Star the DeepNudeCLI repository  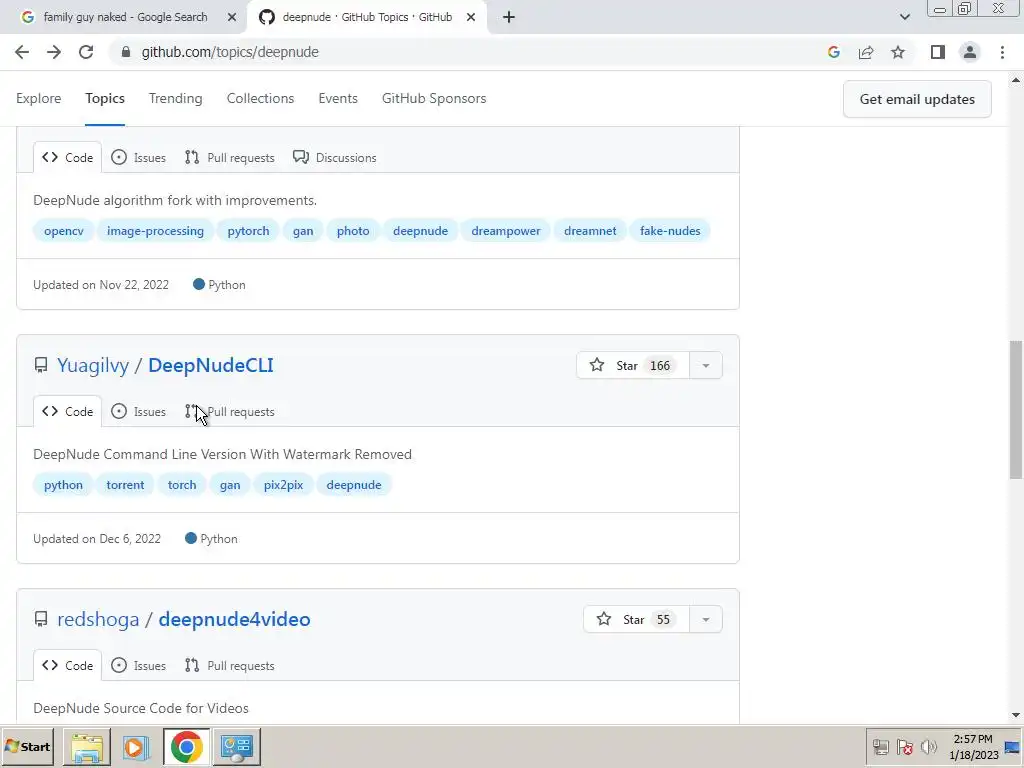(632, 366)
